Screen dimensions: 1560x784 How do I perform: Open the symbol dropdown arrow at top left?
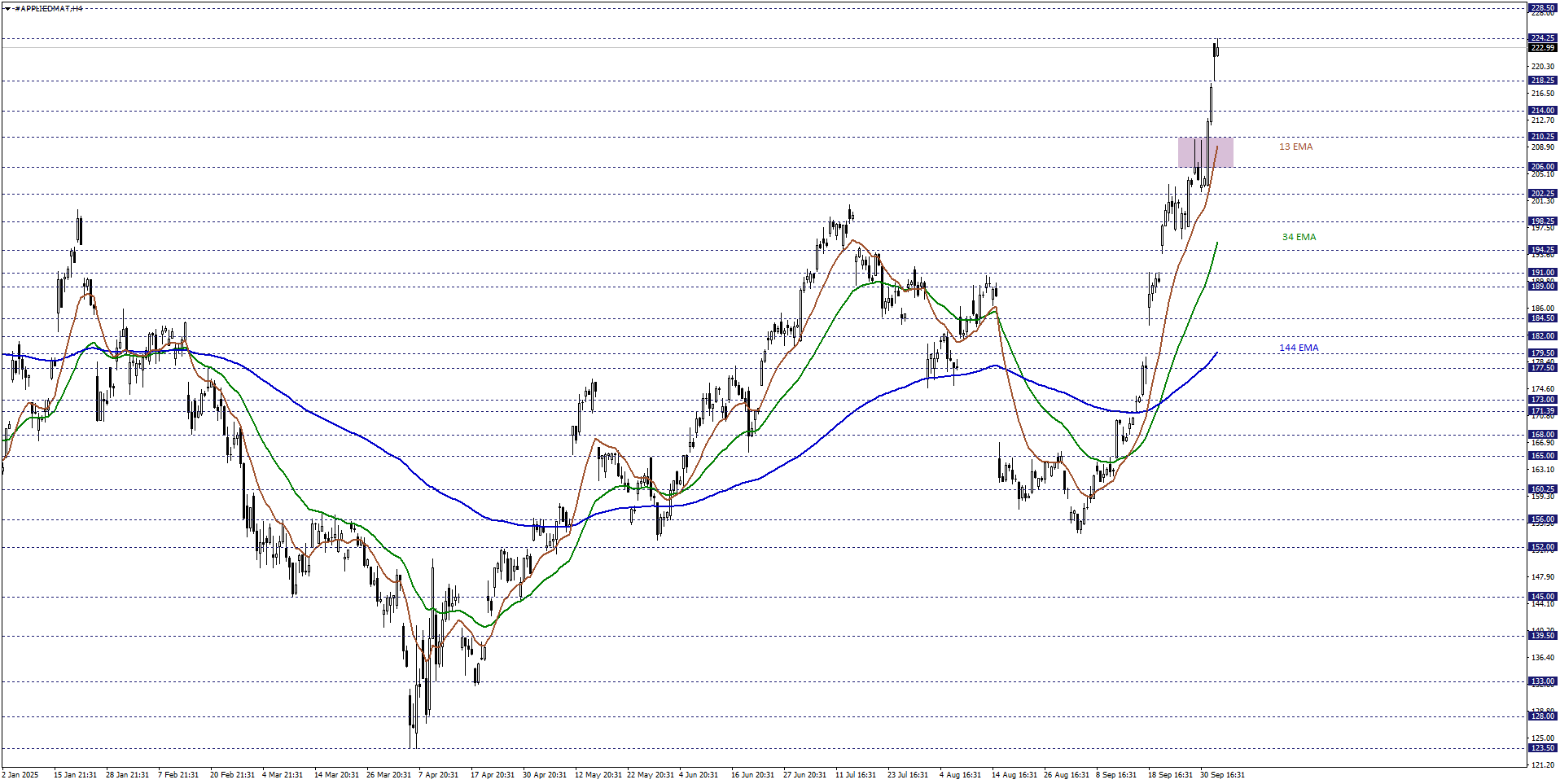[7, 8]
